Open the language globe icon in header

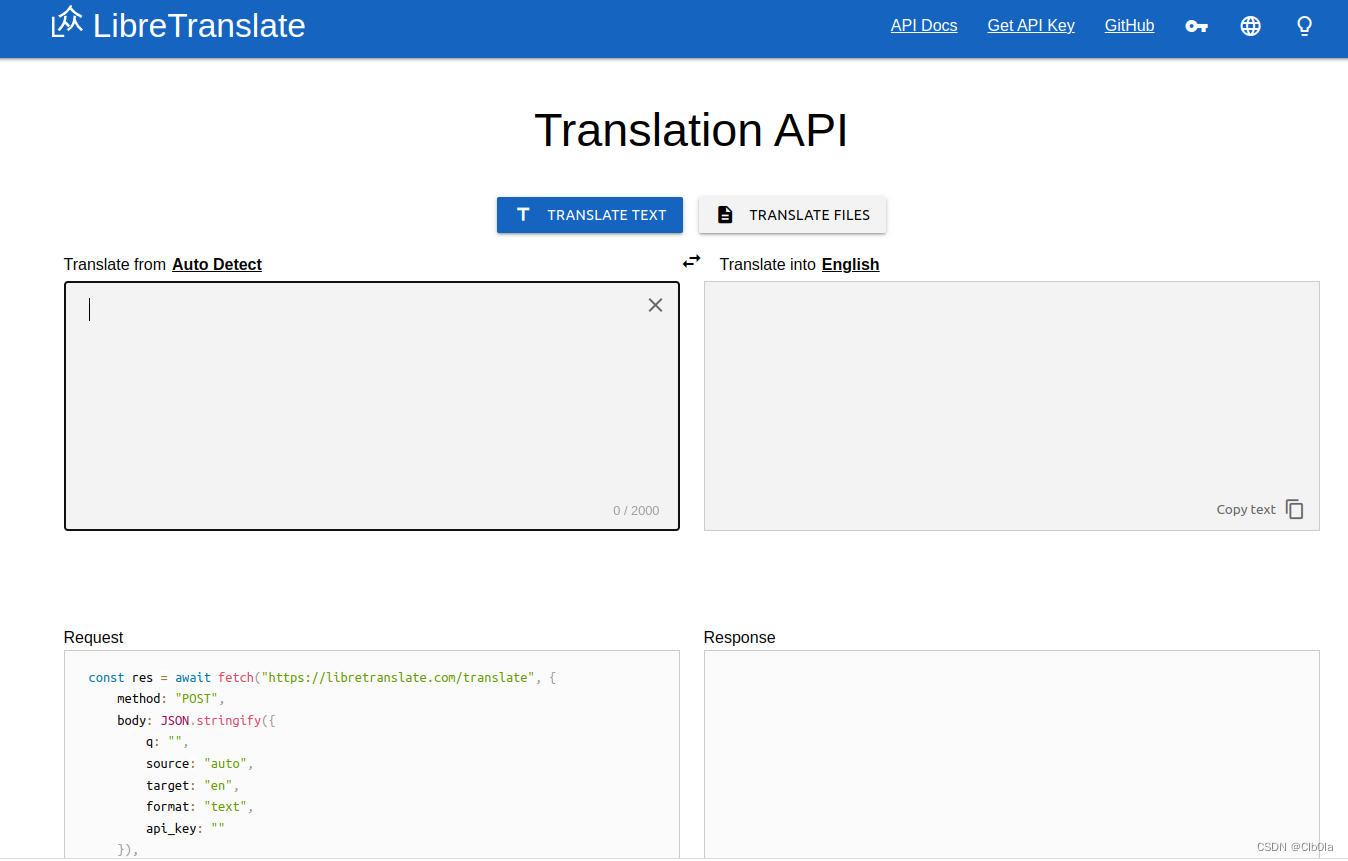pyautogui.click(x=1250, y=26)
